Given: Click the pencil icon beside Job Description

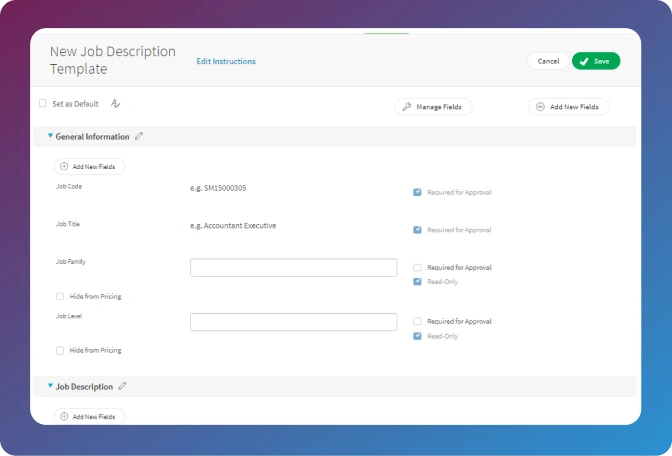Looking at the screenshot, I should [123, 386].
